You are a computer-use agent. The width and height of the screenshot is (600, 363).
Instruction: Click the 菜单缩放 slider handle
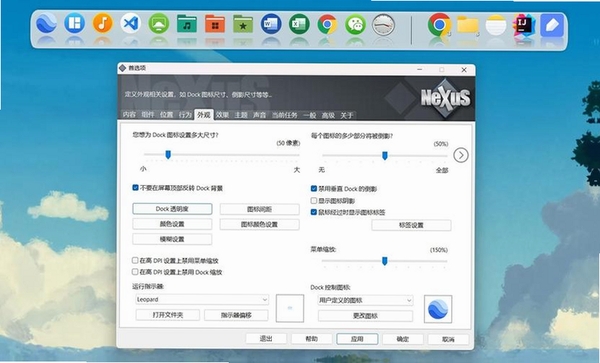[385, 261]
